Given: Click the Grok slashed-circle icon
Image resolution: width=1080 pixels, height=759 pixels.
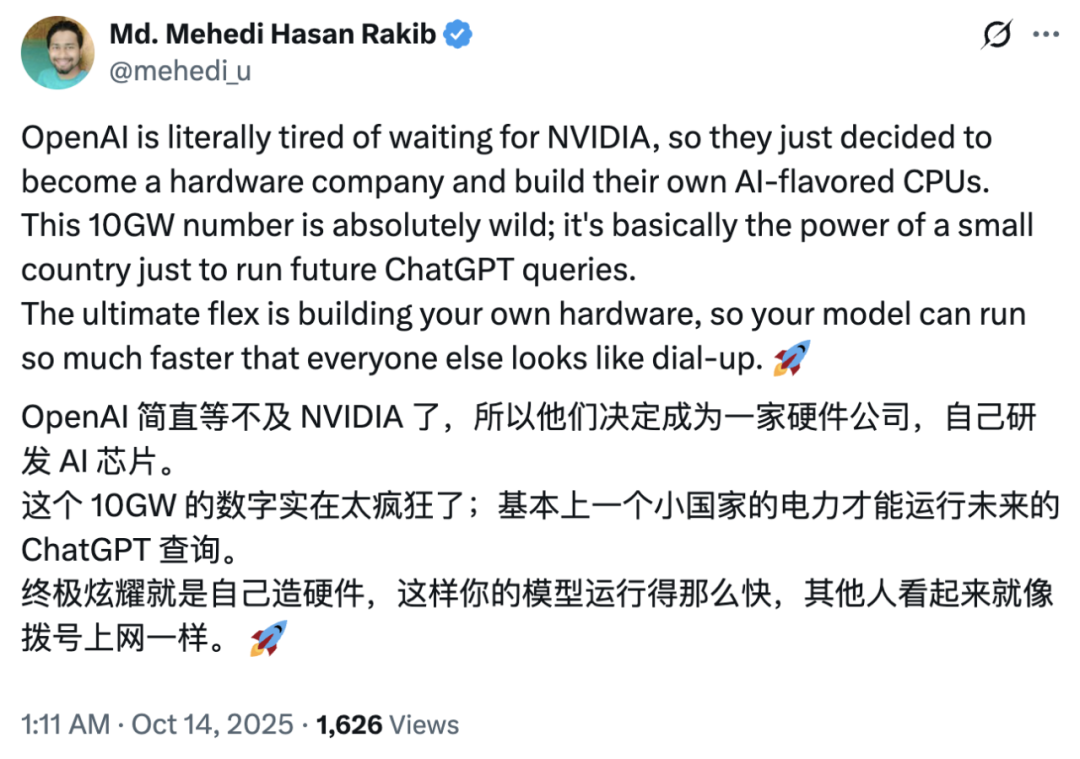Looking at the screenshot, I should [995, 36].
